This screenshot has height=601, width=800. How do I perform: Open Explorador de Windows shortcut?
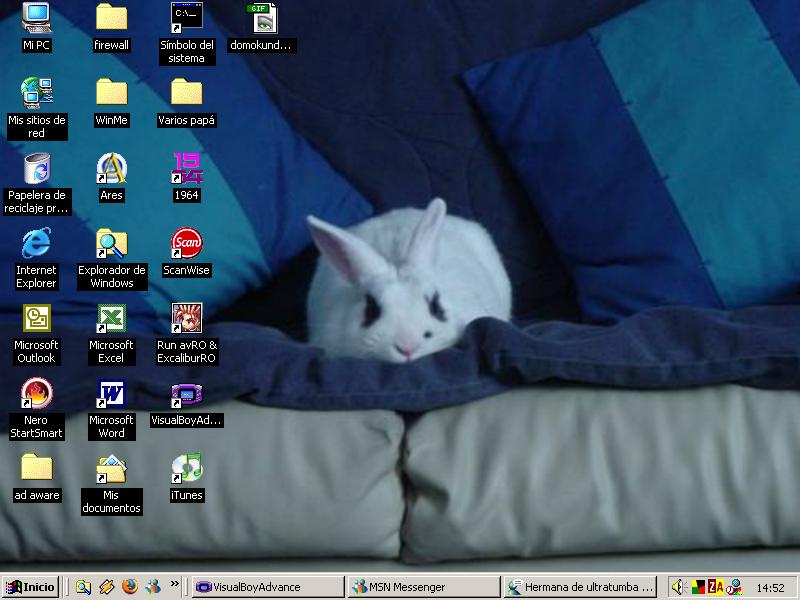tap(111, 243)
